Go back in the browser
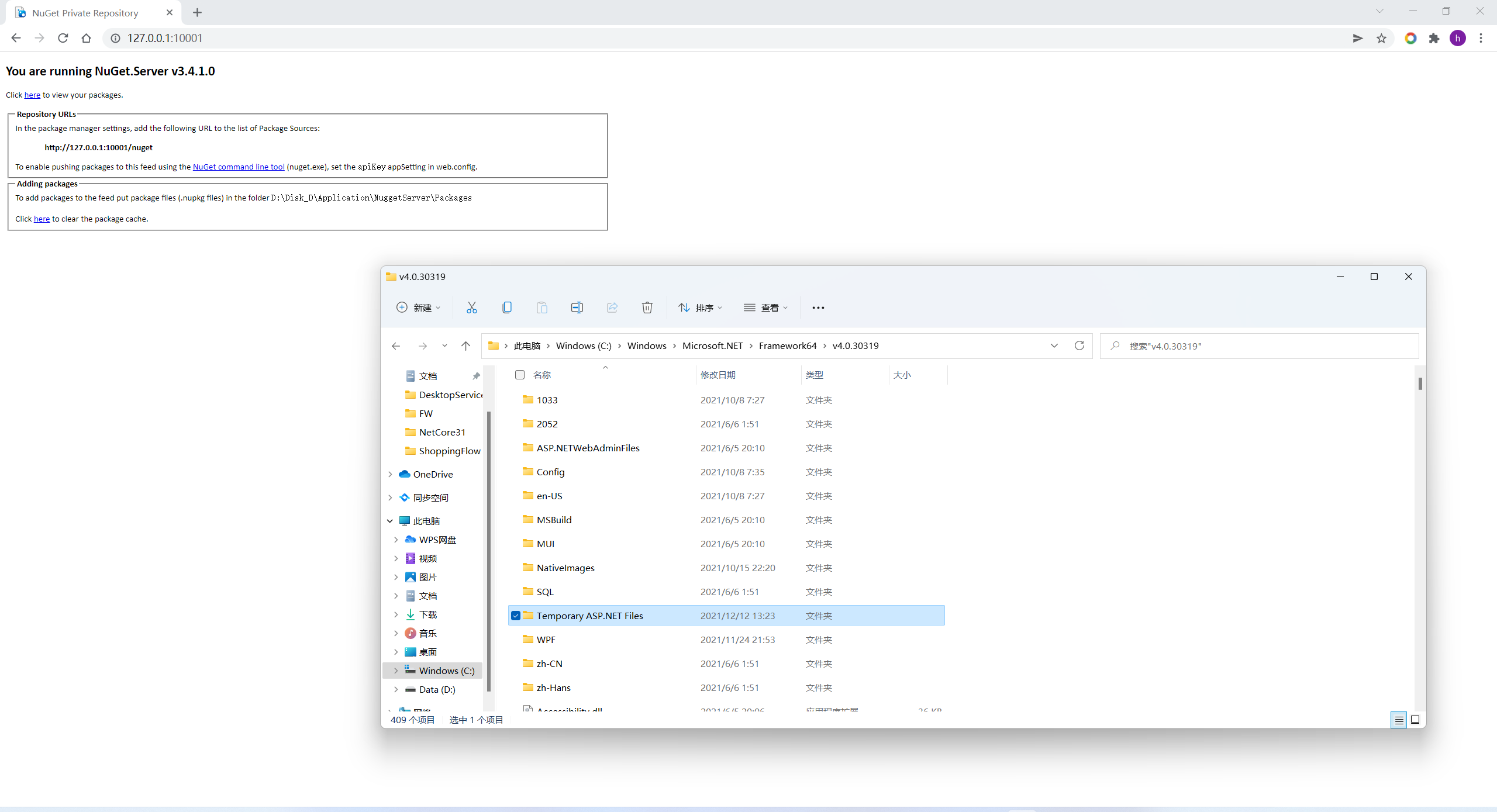Screen dimensions: 1497x812 (16, 38)
